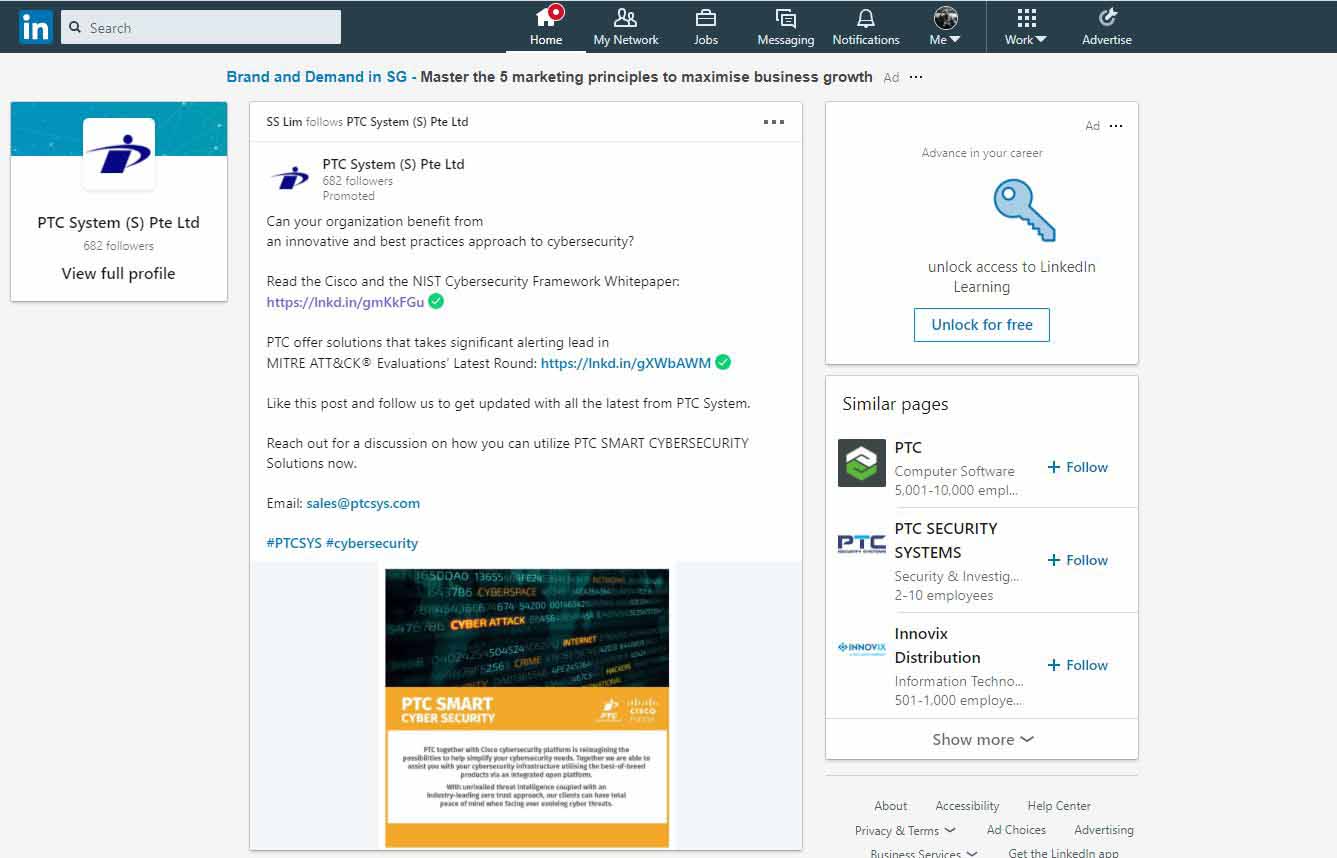Viewport: 1337px width, 858px height.
Task: Go to My Network icon
Action: [625, 18]
